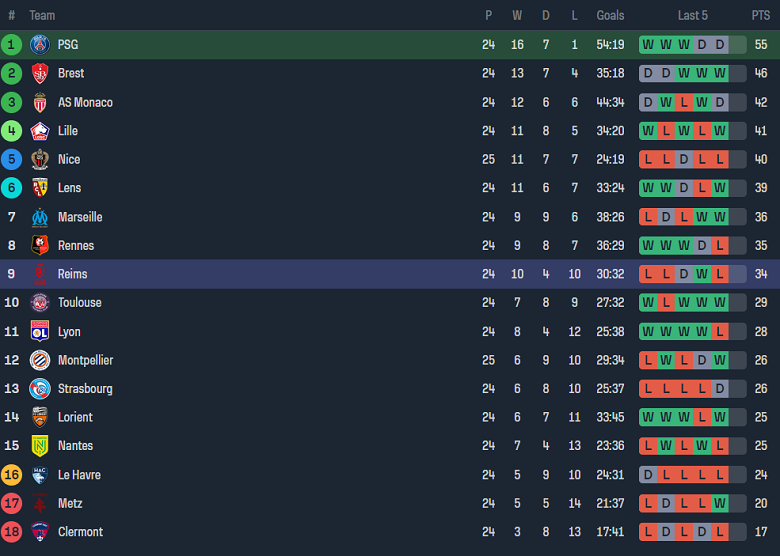Screen dimensions: 780x556
Task: Click the Brest club logo
Action: pos(40,73)
